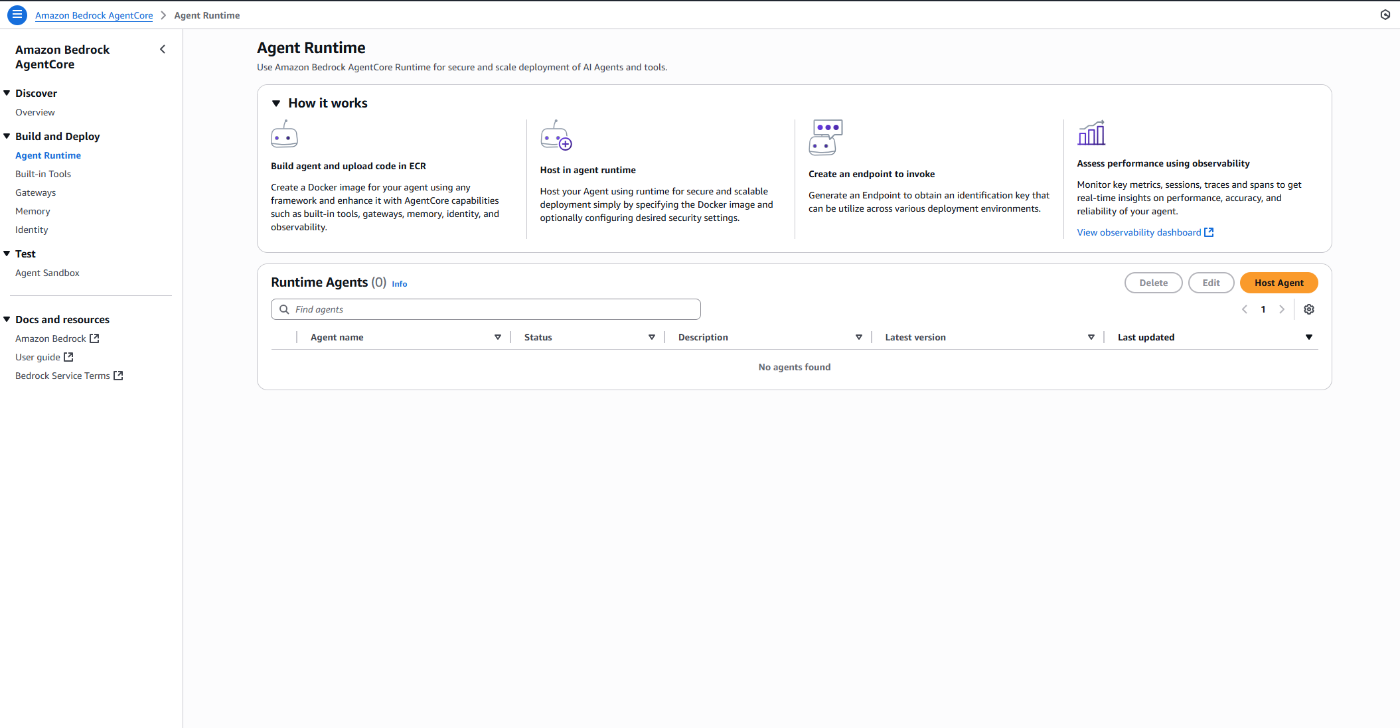The width and height of the screenshot is (1400, 728).
Task: Click Build agent and upload code heading
Action: coord(348,166)
